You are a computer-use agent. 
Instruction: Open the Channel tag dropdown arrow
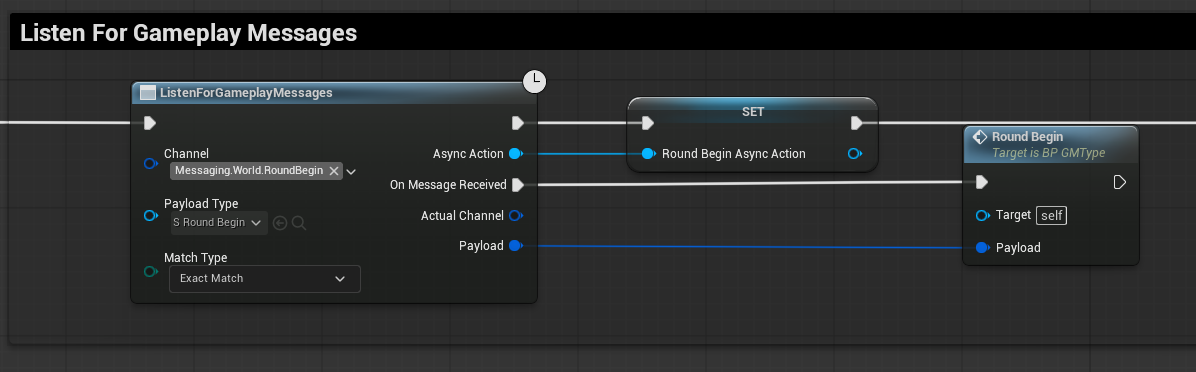(x=351, y=172)
